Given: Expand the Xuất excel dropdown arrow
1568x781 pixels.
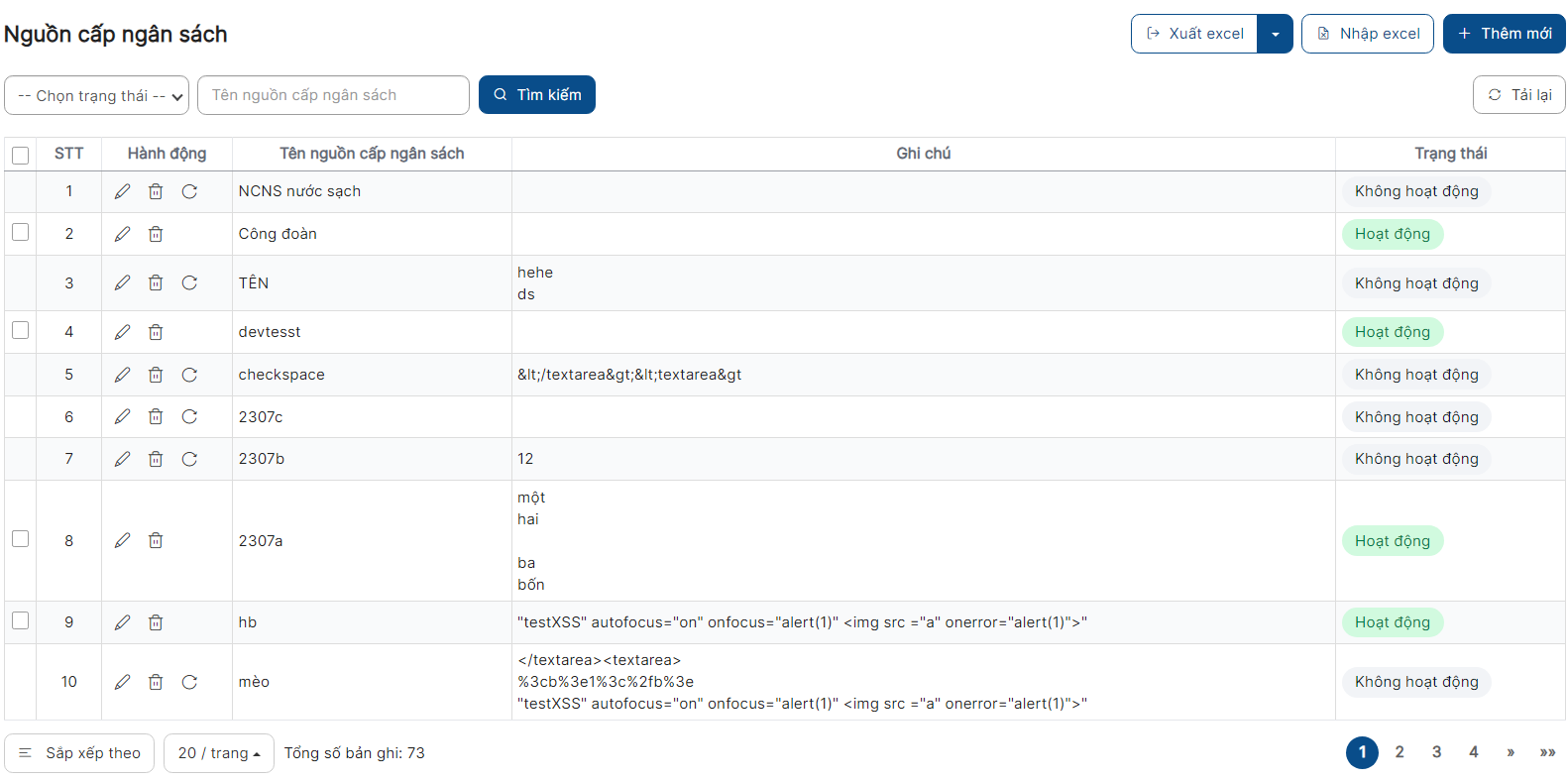Looking at the screenshot, I should point(1275,34).
